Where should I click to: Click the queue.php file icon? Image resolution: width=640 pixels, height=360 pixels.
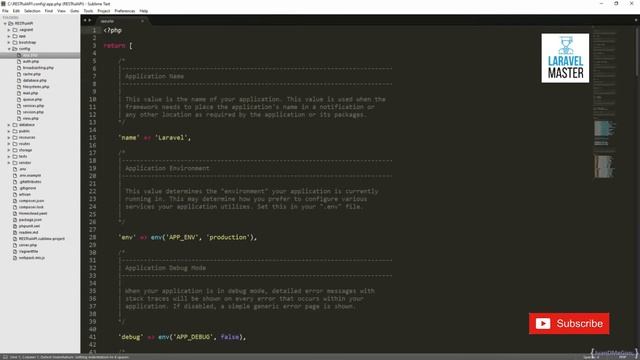point(19,100)
